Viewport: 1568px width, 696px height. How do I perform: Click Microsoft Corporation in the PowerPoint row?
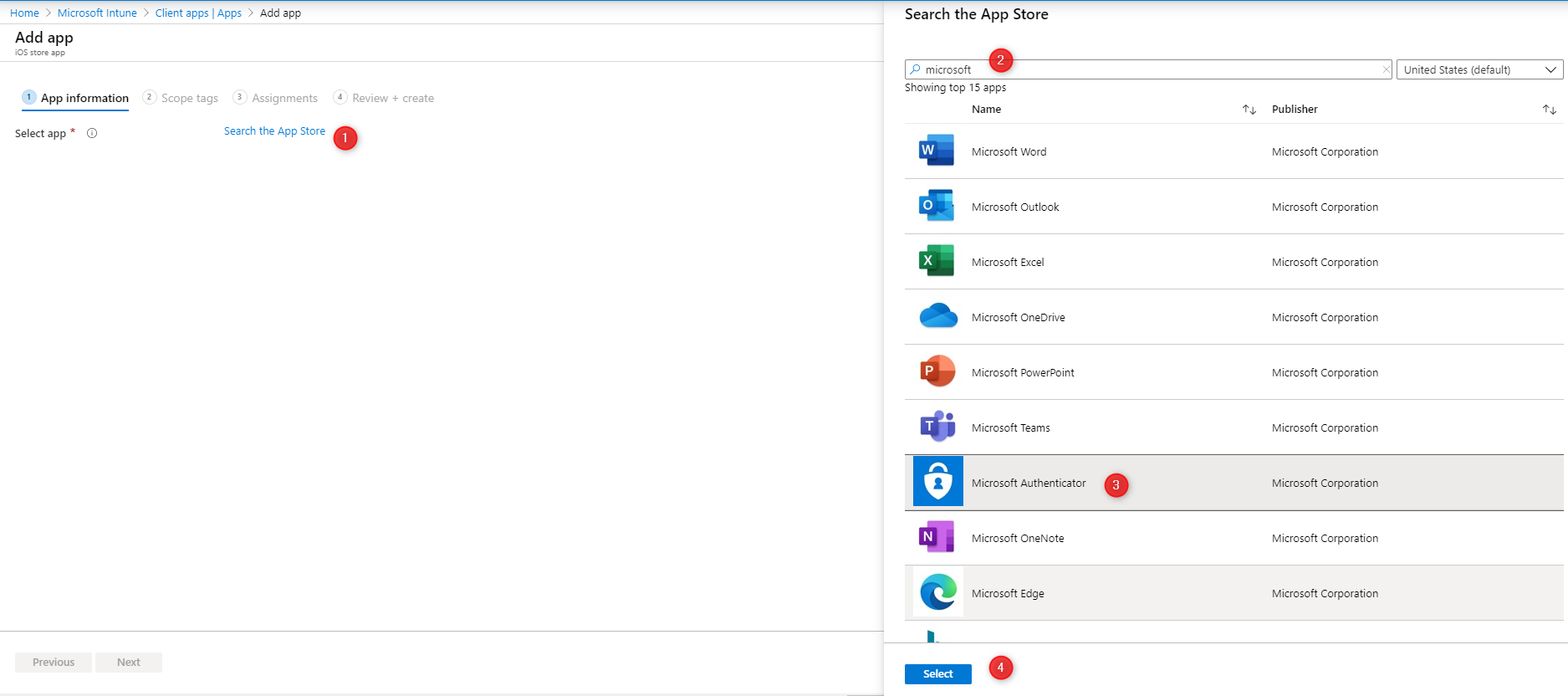(x=1325, y=372)
